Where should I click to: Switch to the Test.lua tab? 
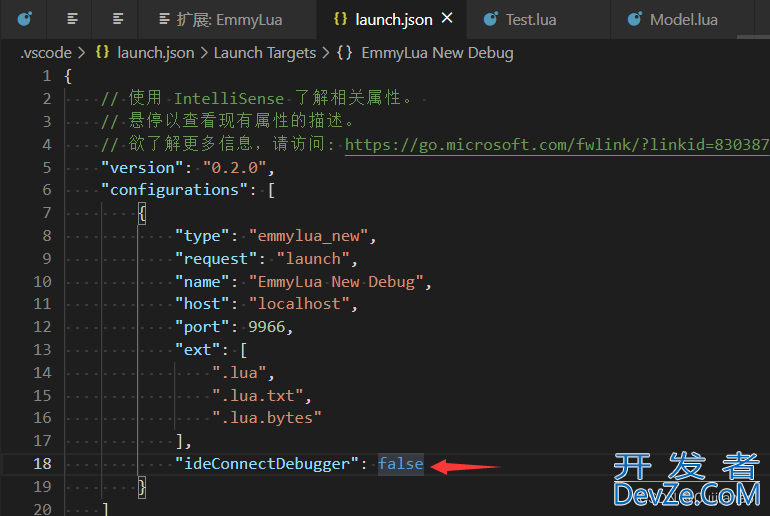click(538, 20)
